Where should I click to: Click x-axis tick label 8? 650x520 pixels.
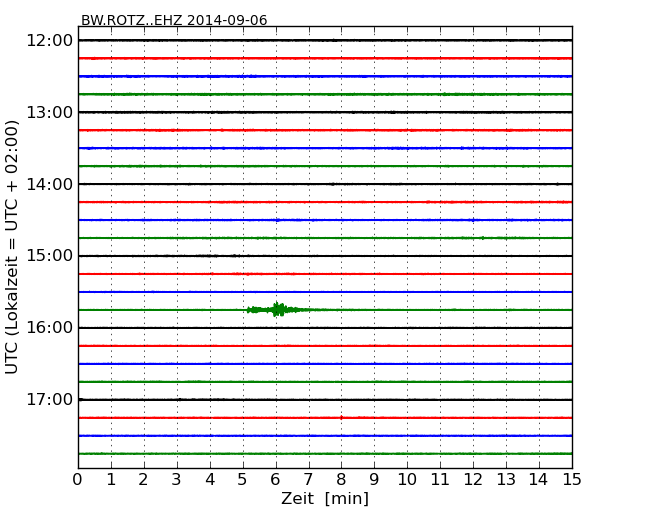341,480
